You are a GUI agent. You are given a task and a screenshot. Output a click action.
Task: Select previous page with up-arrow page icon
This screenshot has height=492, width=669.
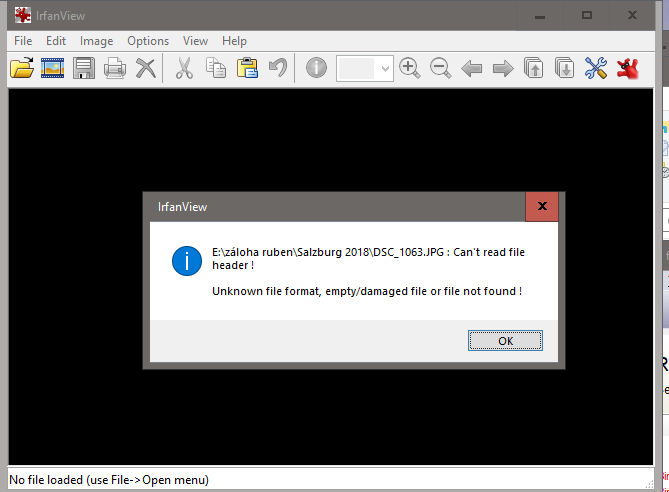tap(534, 68)
